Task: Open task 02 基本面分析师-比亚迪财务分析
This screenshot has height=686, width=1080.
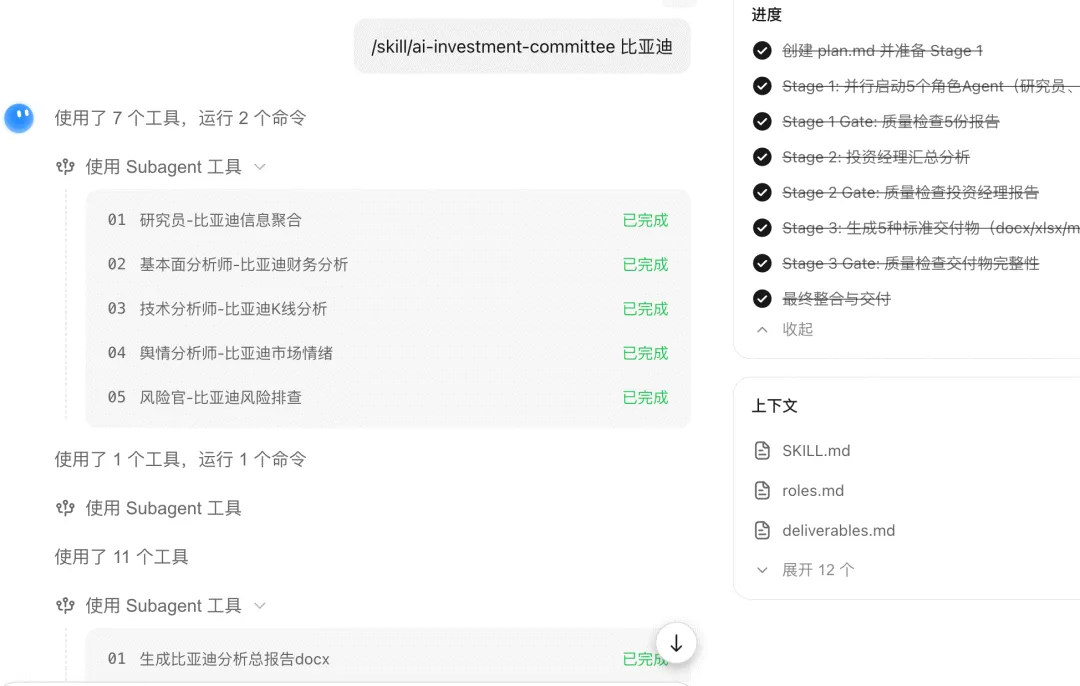Action: [388, 264]
